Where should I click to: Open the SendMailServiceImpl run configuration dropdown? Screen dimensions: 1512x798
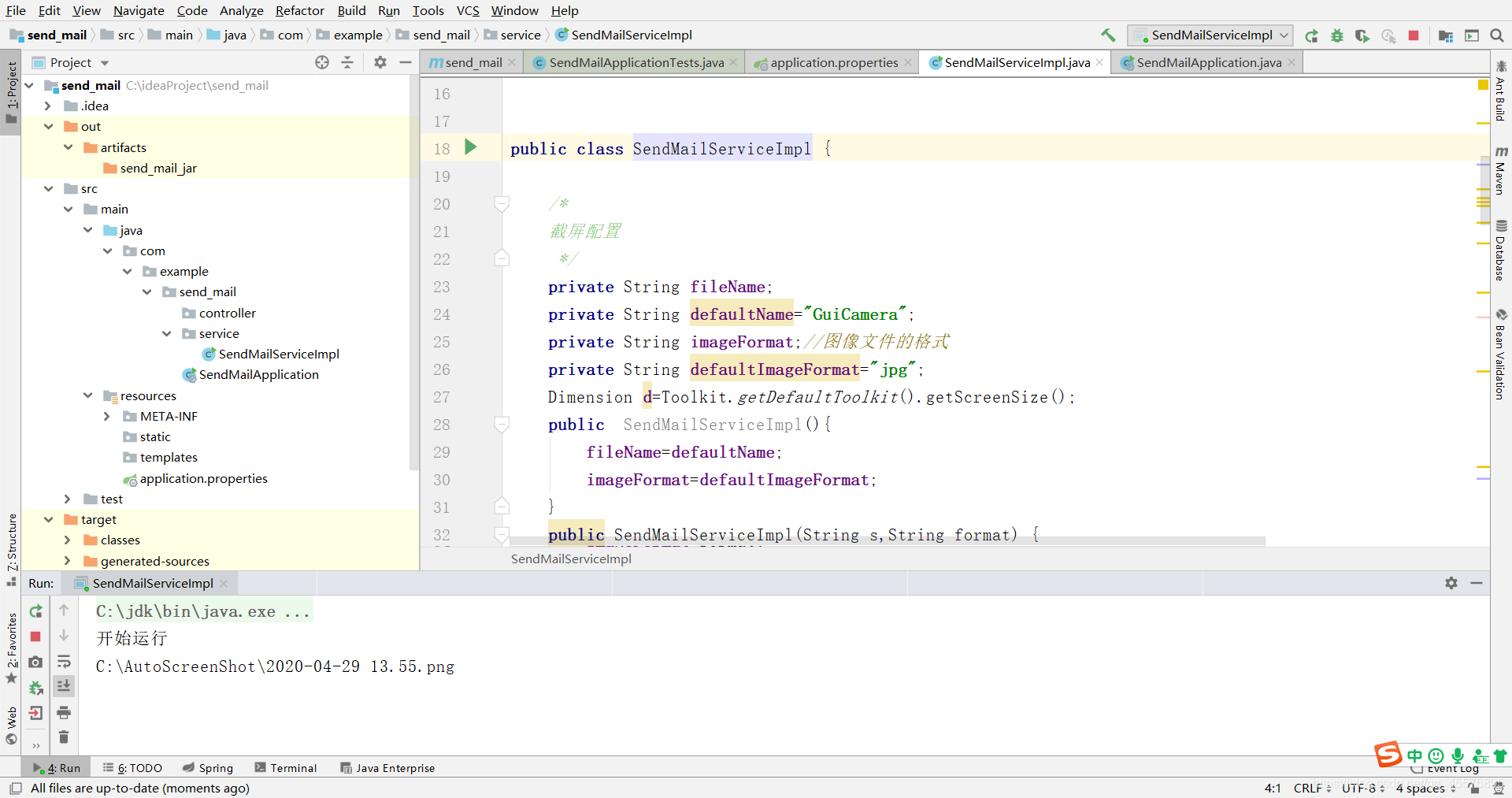pos(1210,35)
